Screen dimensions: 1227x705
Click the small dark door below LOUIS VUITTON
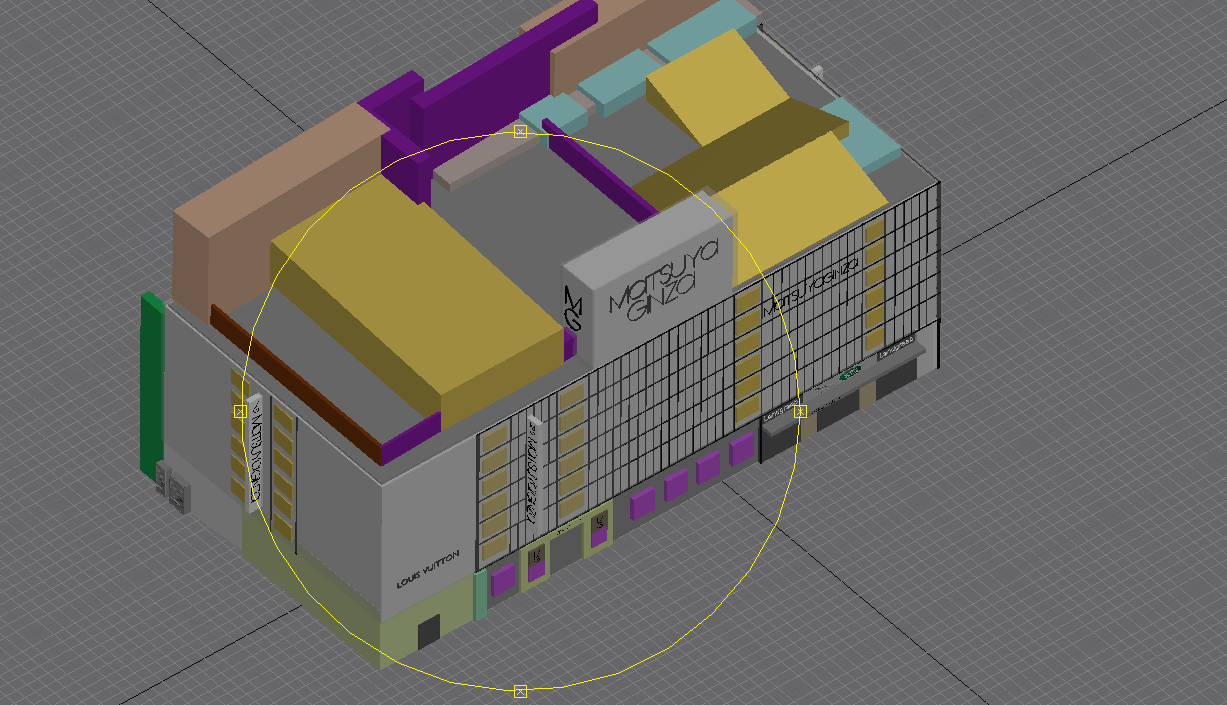pyautogui.click(x=428, y=631)
